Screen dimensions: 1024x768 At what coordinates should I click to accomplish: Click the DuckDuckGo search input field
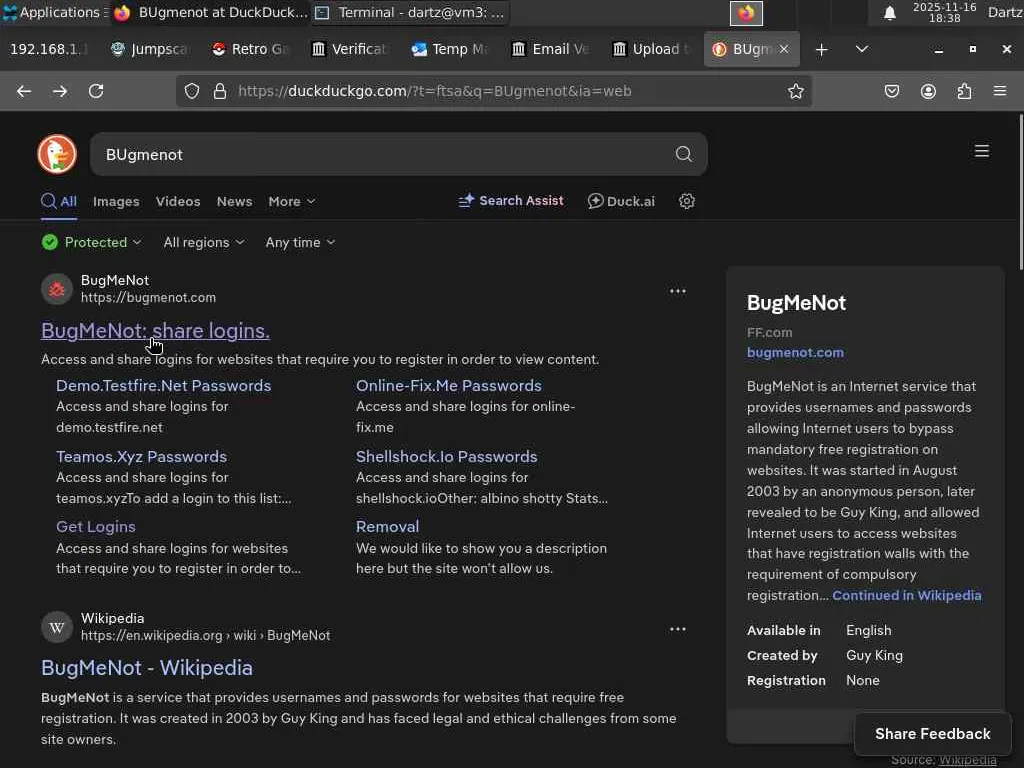click(380, 154)
